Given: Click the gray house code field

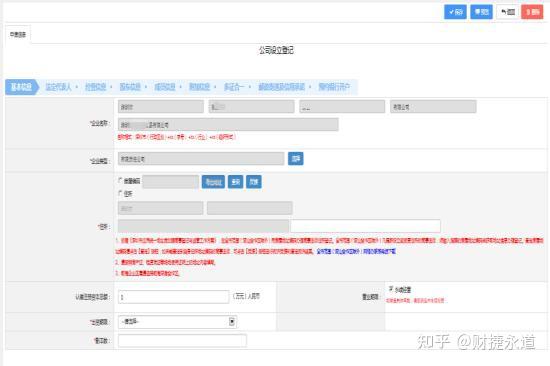Looking at the screenshot, I should click(170, 182).
